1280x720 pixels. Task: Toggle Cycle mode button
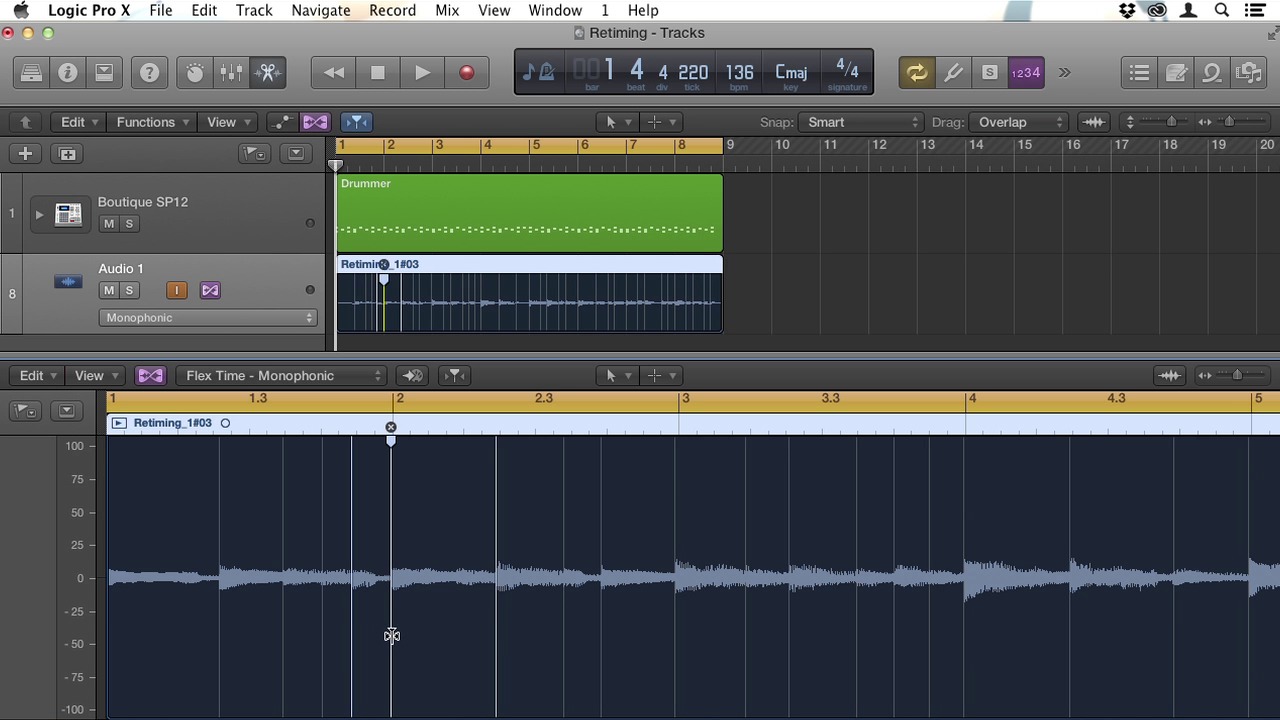coord(916,73)
